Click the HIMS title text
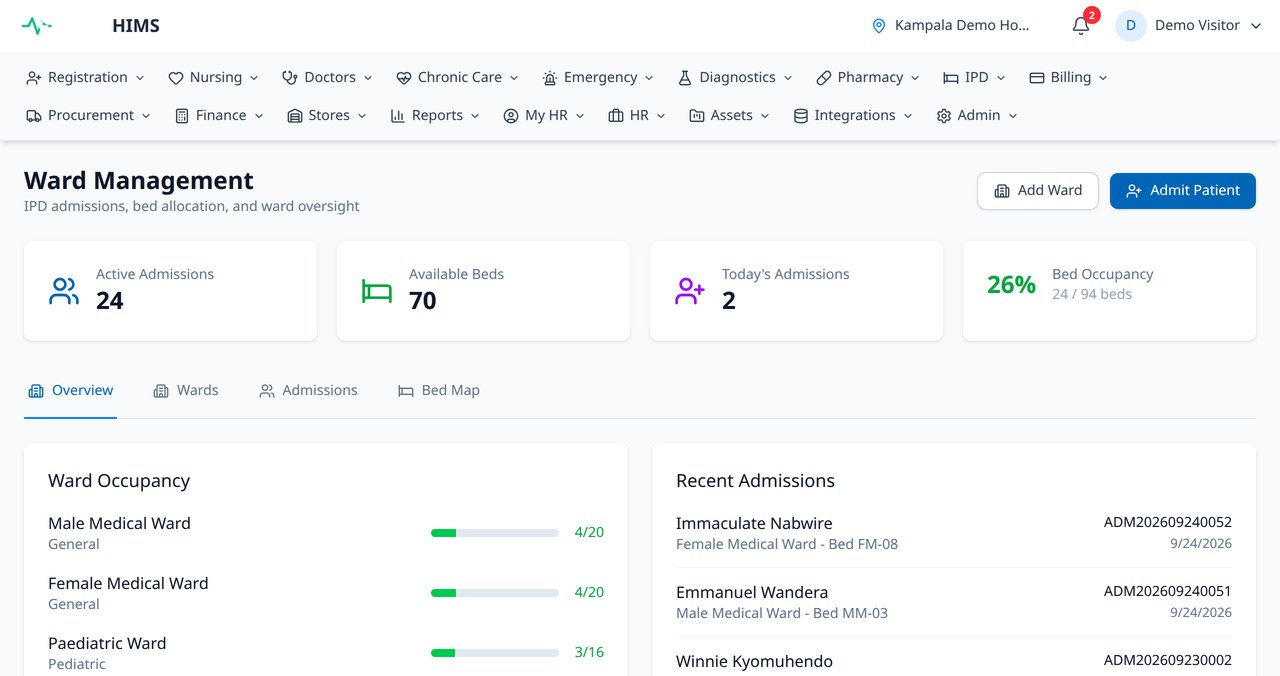 (x=136, y=26)
